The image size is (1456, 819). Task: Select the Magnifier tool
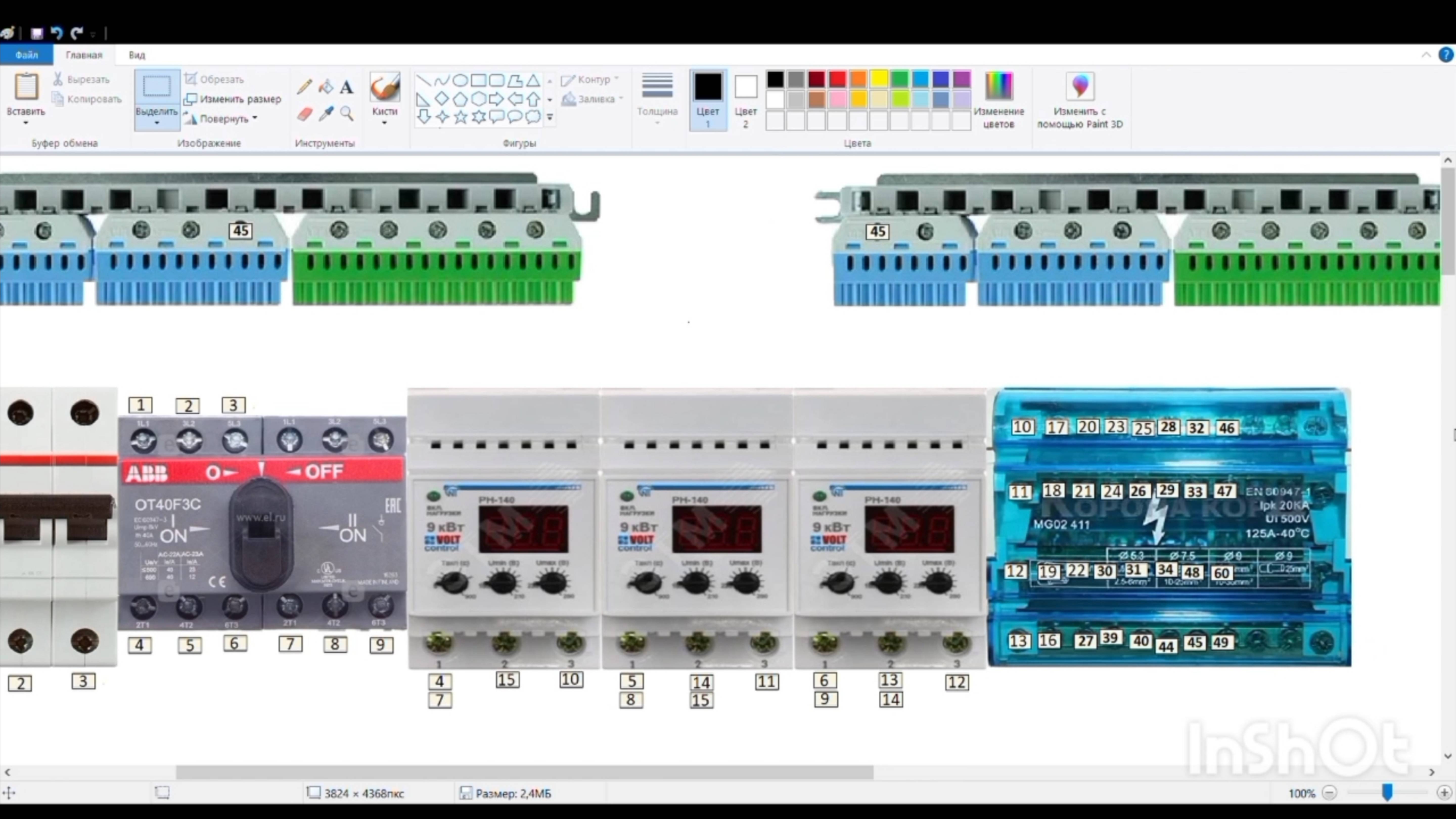point(347,113)
